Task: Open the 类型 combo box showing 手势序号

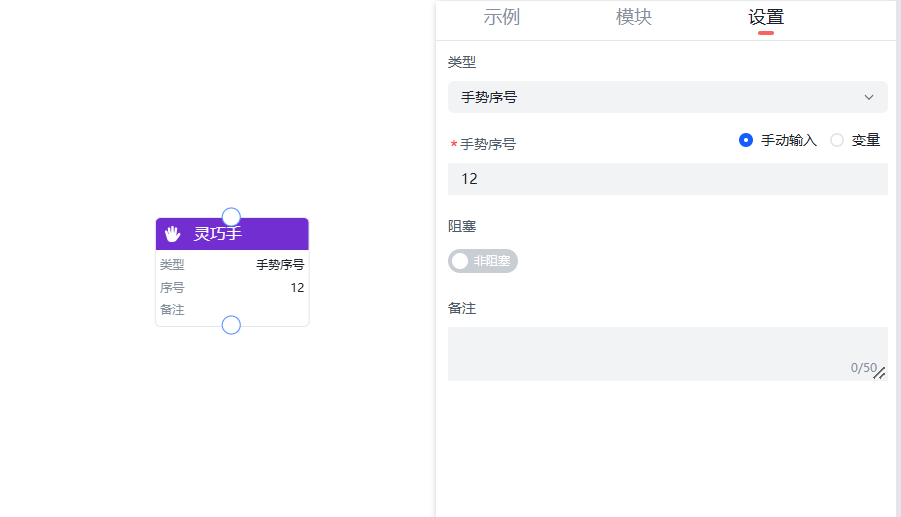Action: (660, 97)
